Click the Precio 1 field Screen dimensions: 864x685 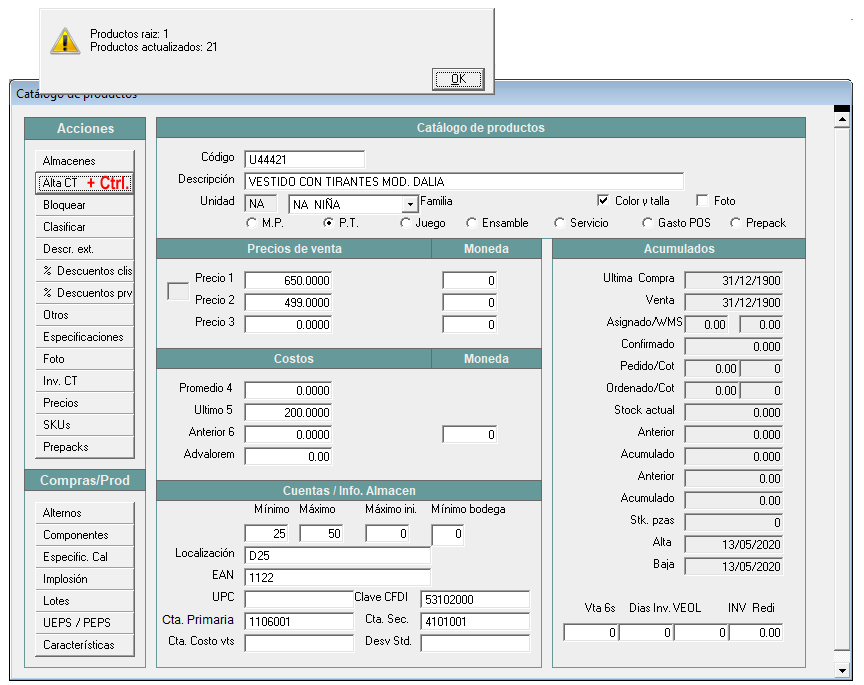click(288, 281)
